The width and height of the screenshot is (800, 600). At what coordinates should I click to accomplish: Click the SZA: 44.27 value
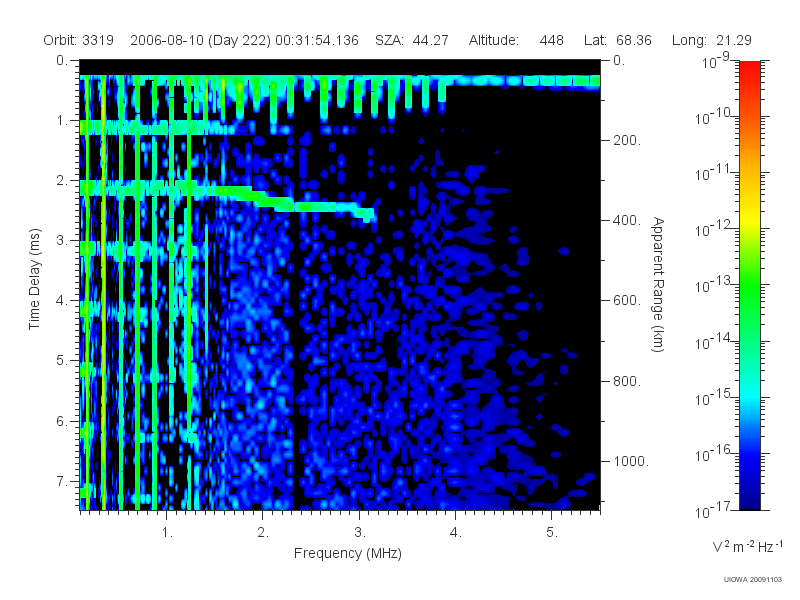(412, 40)
